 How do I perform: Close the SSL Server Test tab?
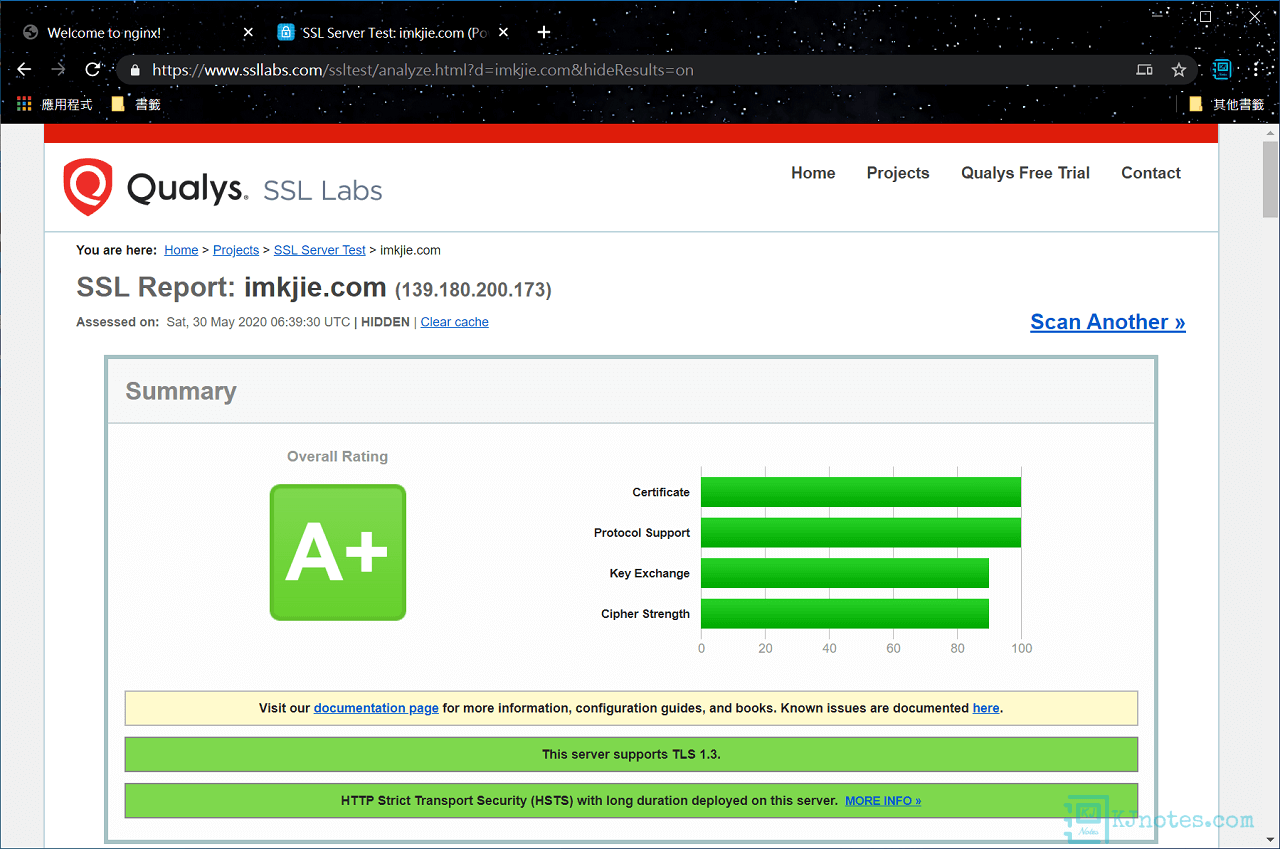point(504,33)
